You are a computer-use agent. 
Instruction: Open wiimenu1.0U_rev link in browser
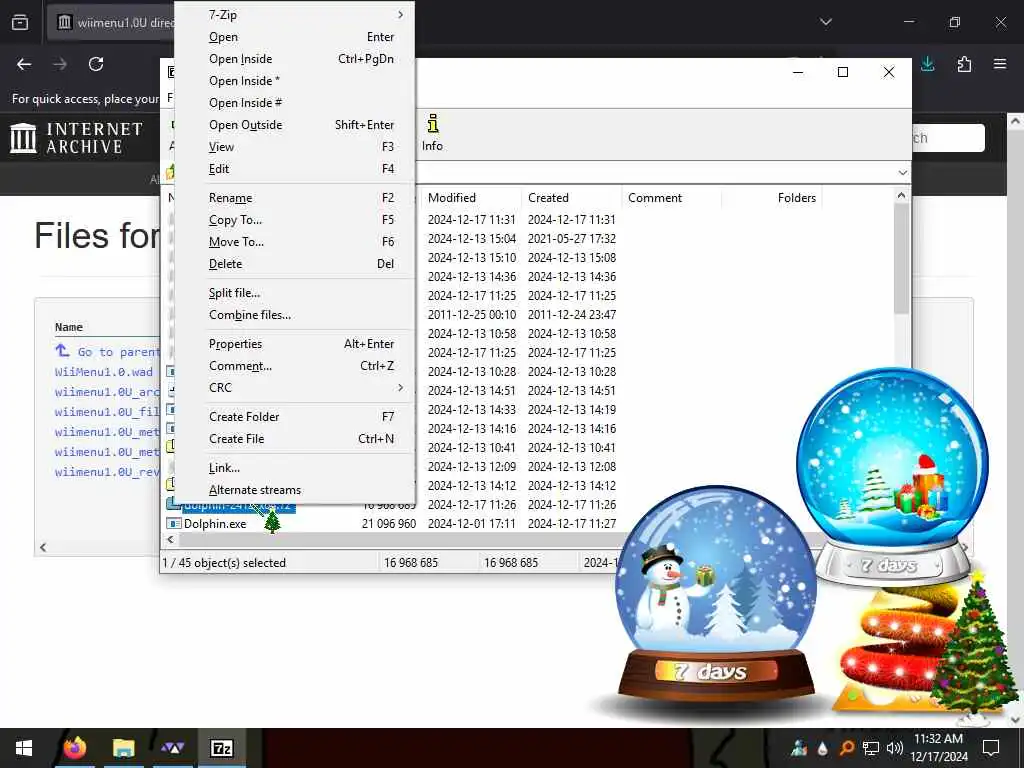click(107, 472)
